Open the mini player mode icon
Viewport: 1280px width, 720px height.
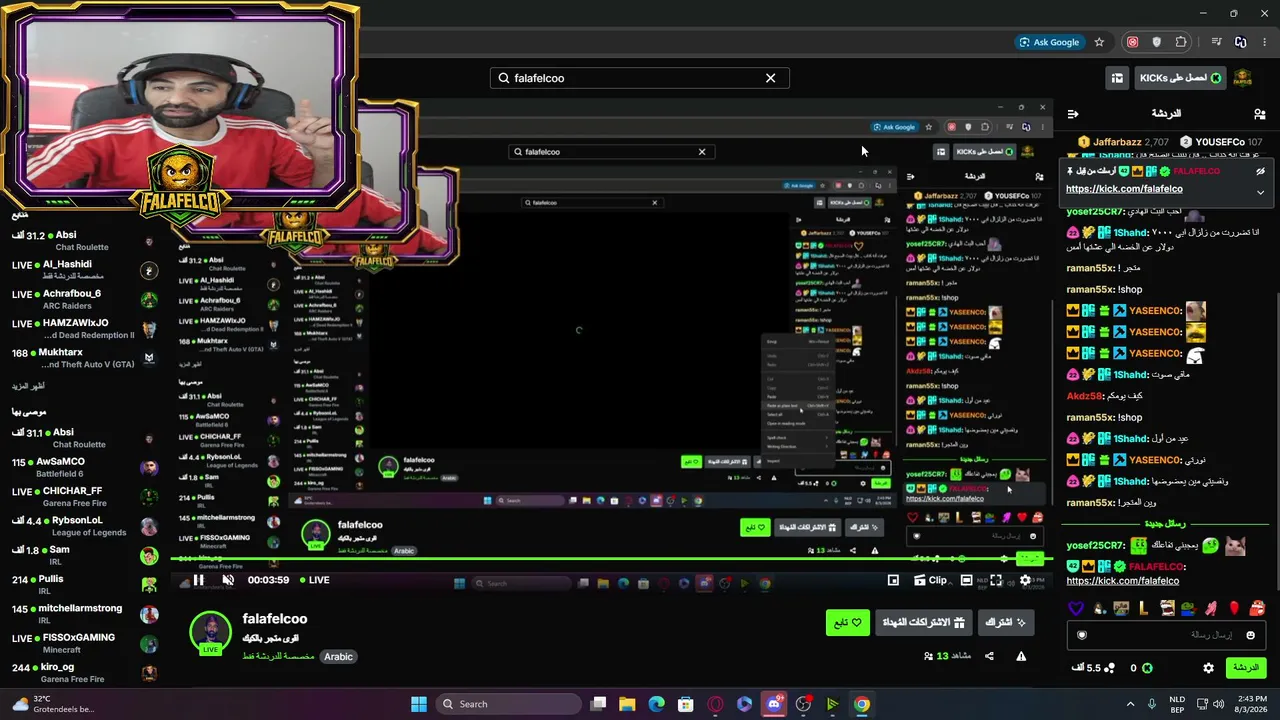[x=893, y=580]
